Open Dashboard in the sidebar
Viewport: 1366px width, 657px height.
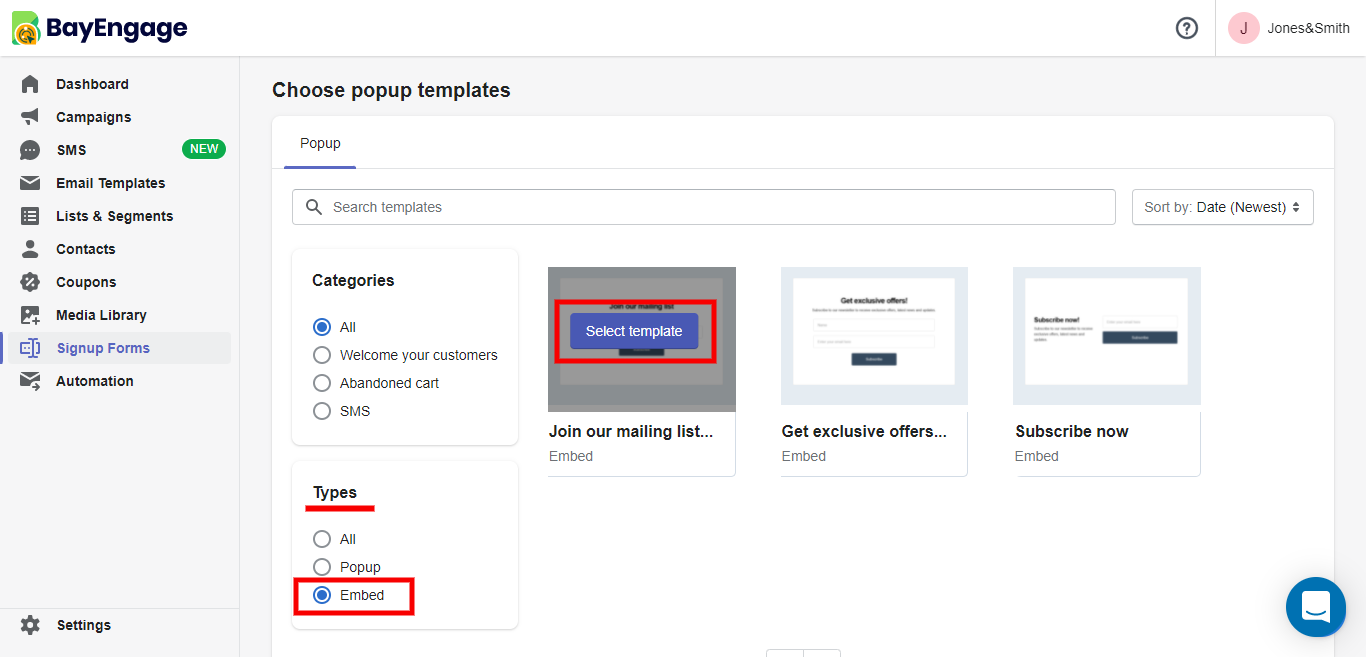(92, 84)
